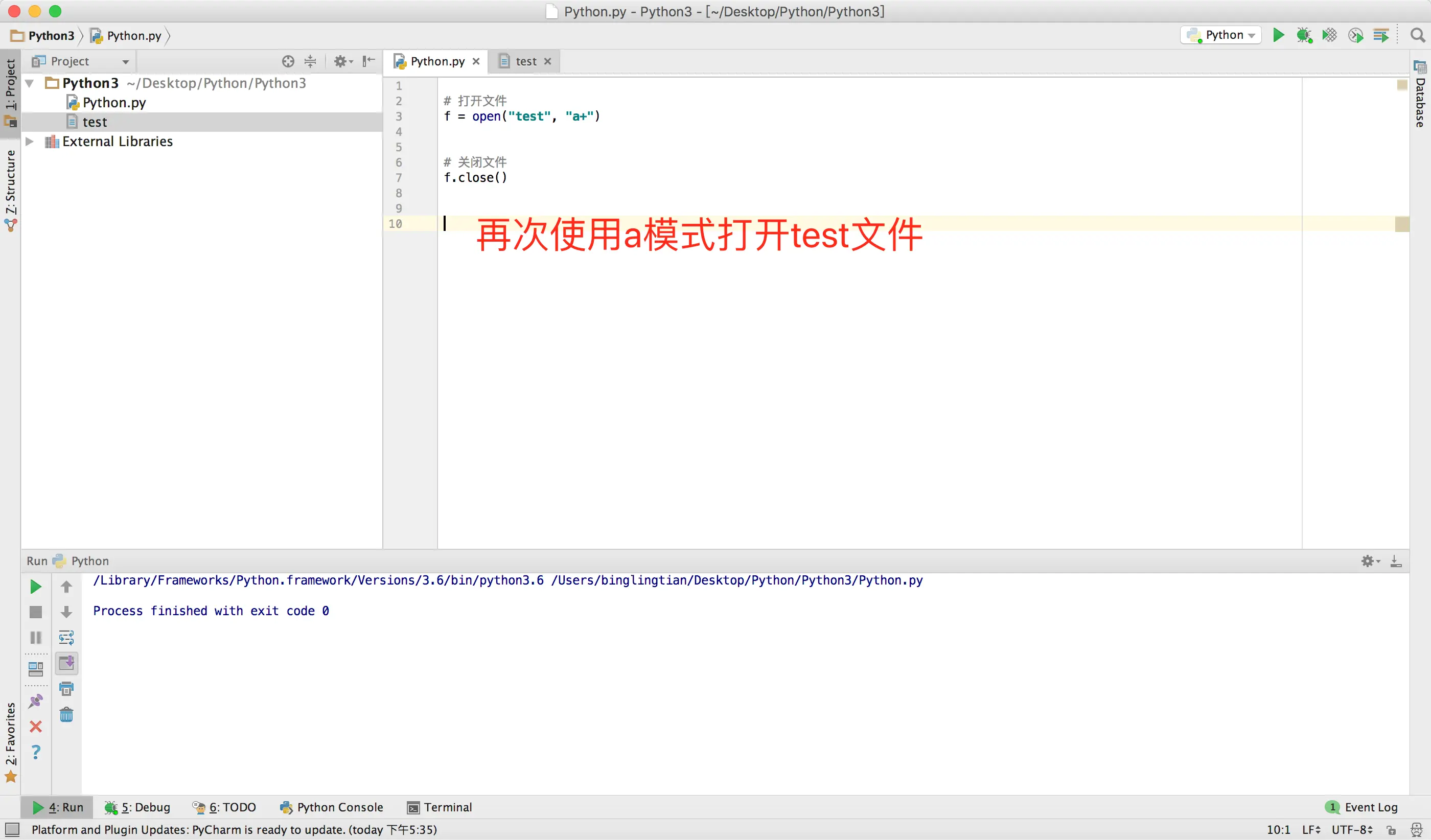Run with Coverage icon in top toolbar
This screenshot has height=840, width=1431.
pyautogui.click(x=1329, y=35)
